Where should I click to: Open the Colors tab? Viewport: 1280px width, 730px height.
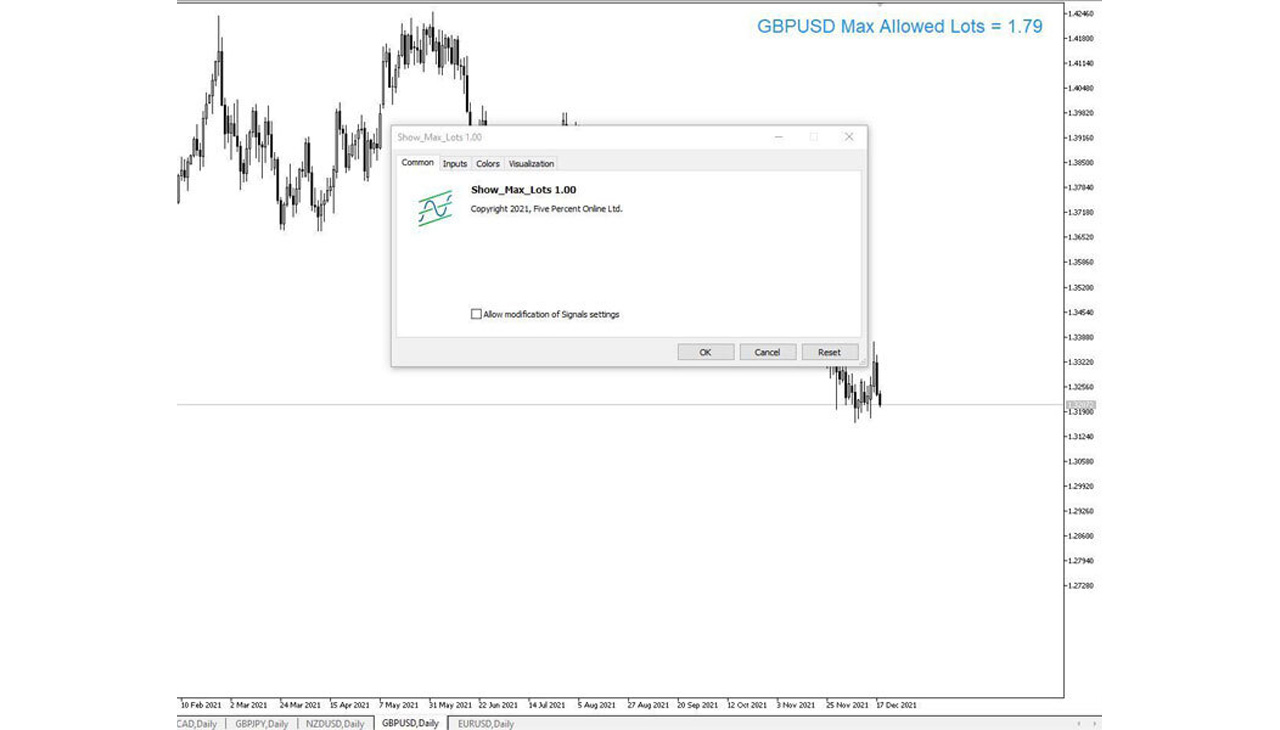pyautogui.click(x=488, y=164)
